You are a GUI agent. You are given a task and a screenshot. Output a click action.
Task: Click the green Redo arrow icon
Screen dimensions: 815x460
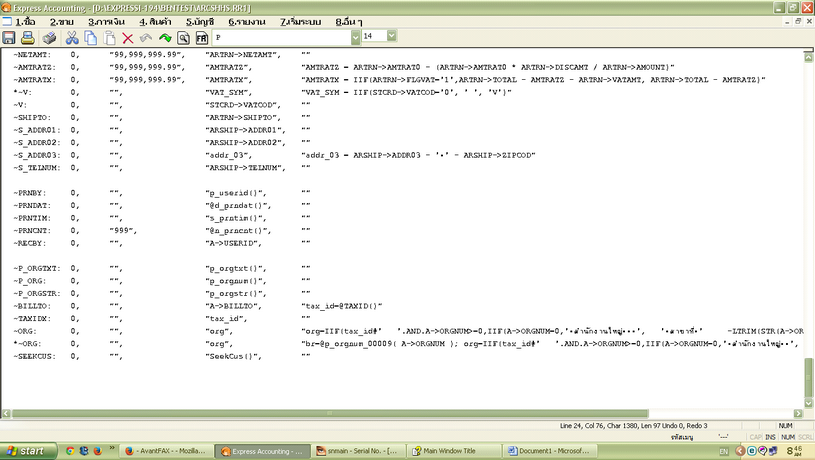pos(165,37)
